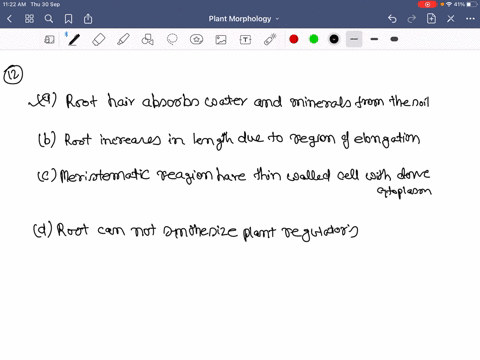Select the Eraser tool
Viewport: 480px width, 360px height.
click(99, 40)
